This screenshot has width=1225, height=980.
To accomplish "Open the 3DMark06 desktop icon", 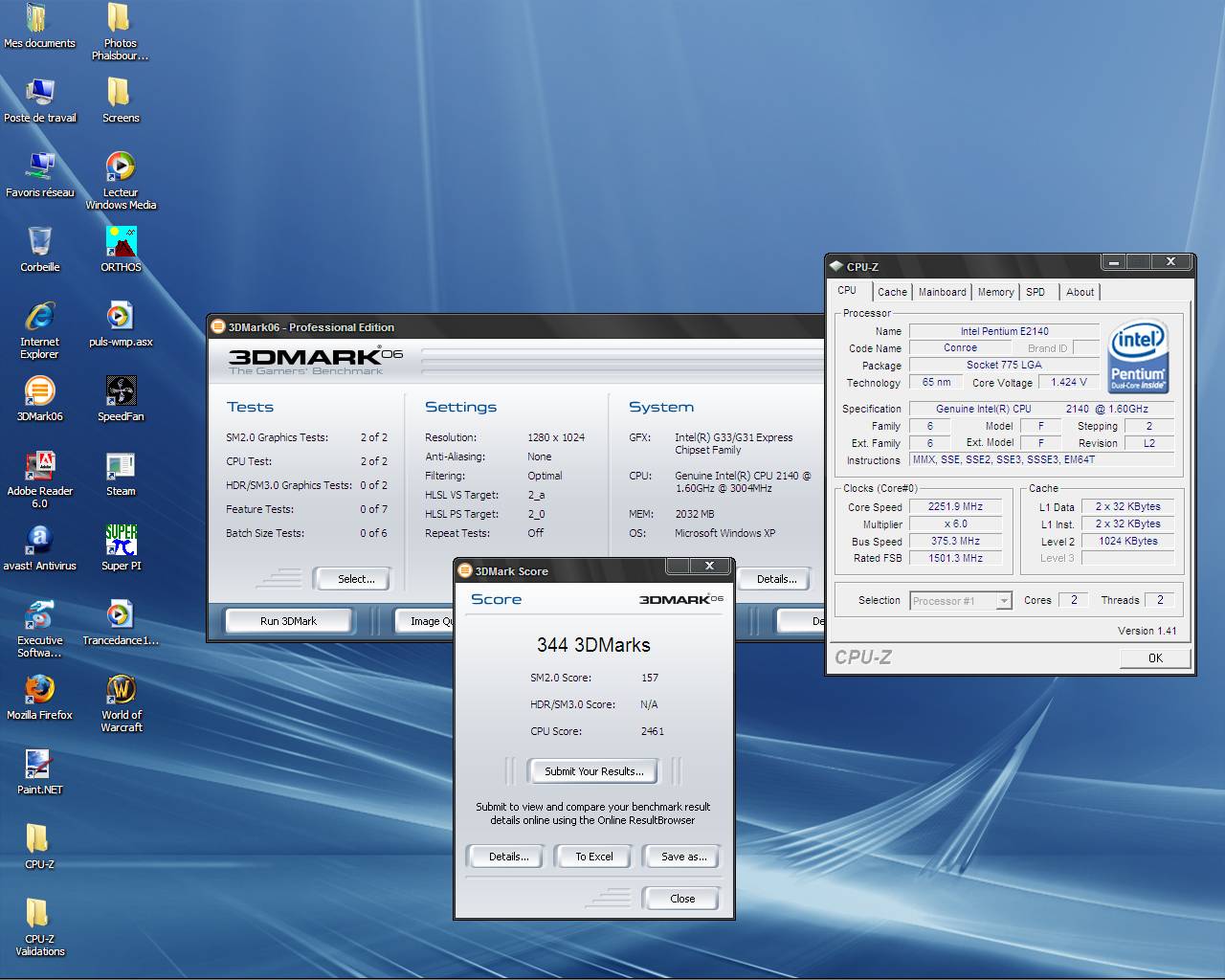I will (x=39, y=392).
